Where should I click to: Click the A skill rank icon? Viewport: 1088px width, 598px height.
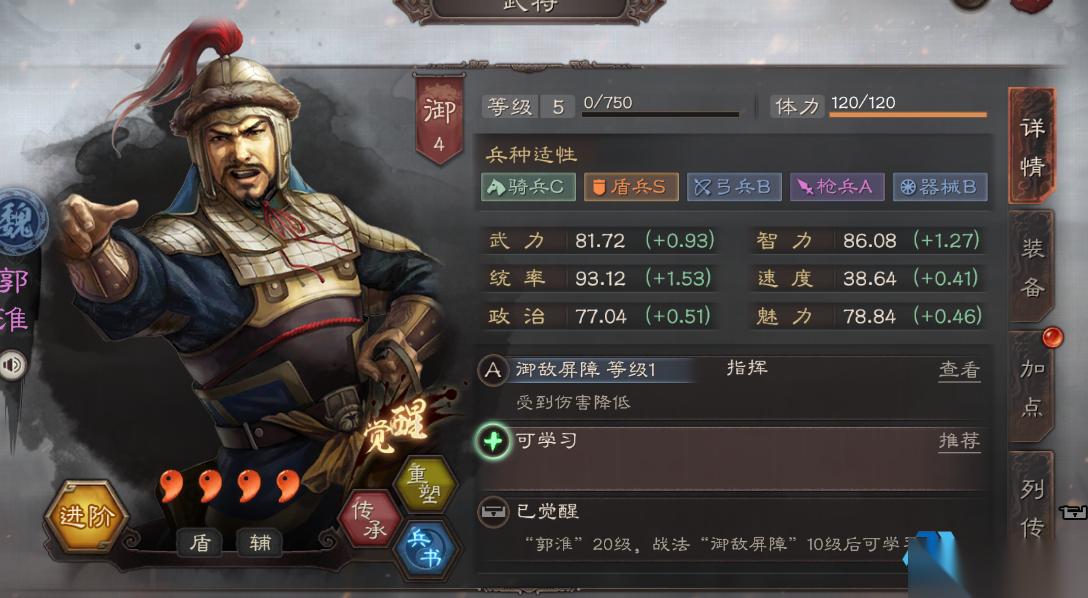(x=493, y=370)
